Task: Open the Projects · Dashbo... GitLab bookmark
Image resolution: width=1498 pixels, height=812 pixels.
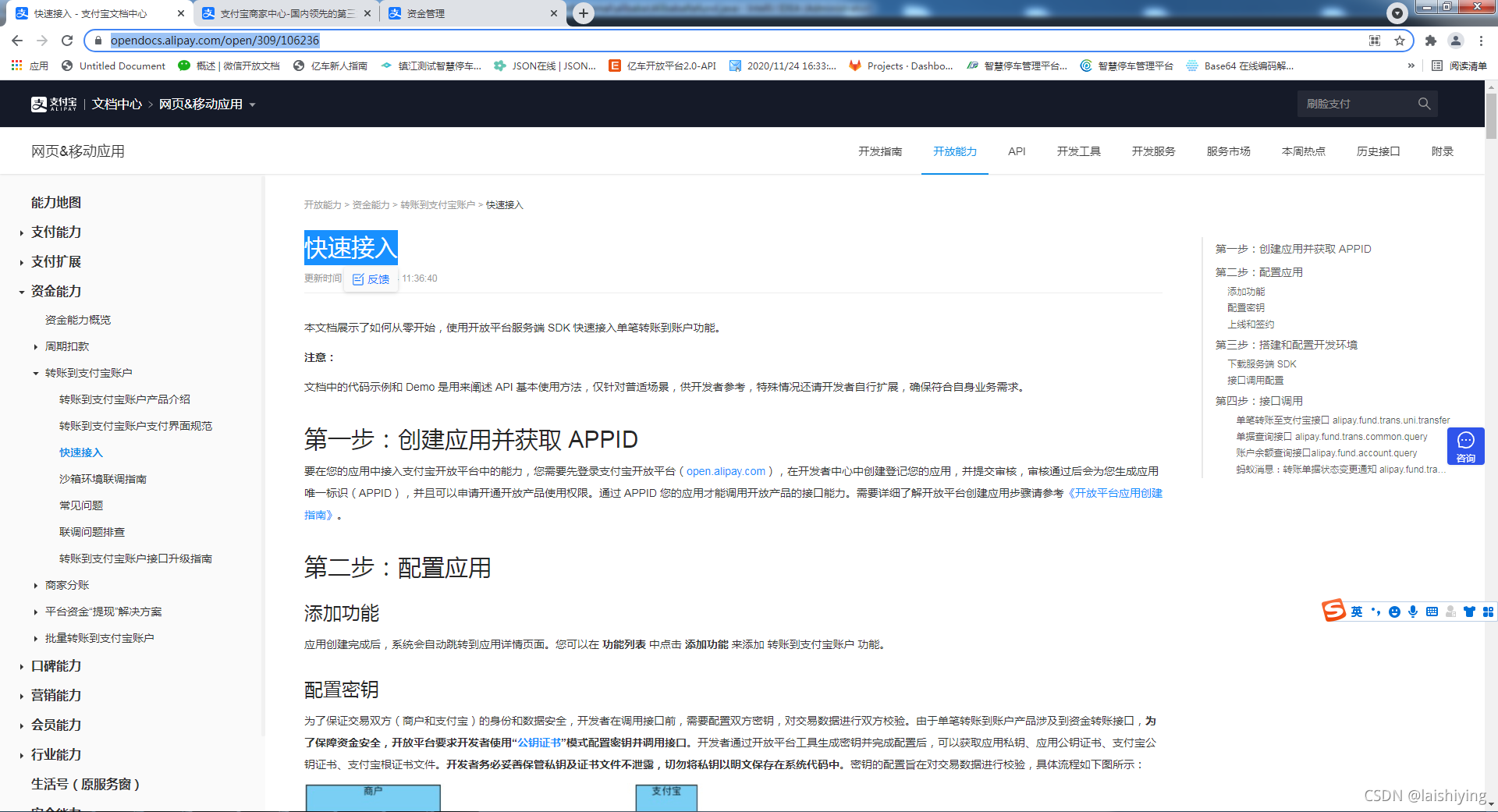Action: point(901,66)
